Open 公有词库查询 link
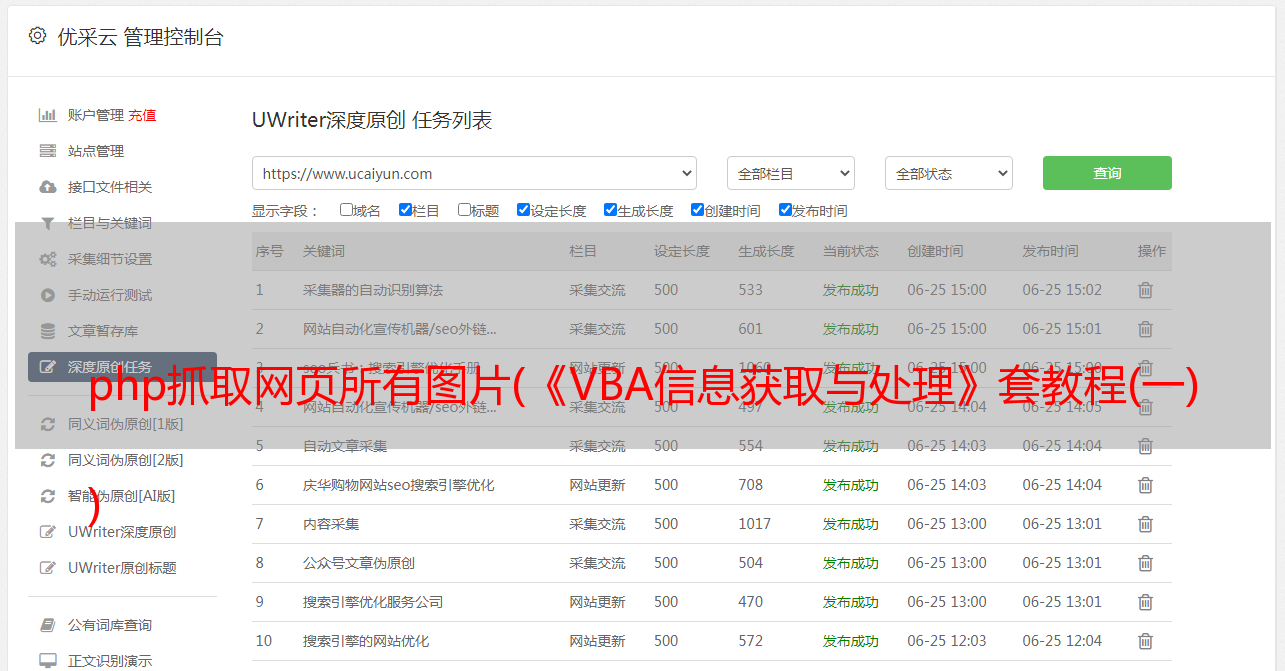The width and height of the screenshot is (1285, 671). [110, 625]
